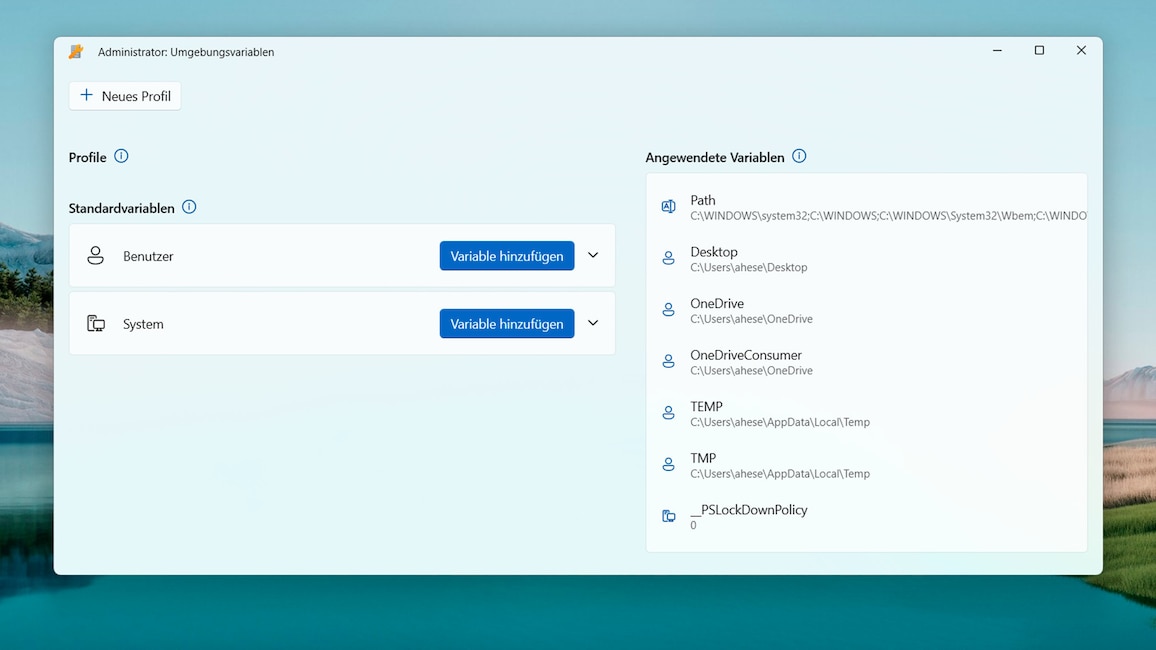The height and width of the screenshot is (650, 1156).
Task: Click the Environment Variables app icon in title bar
Action: 76,52
